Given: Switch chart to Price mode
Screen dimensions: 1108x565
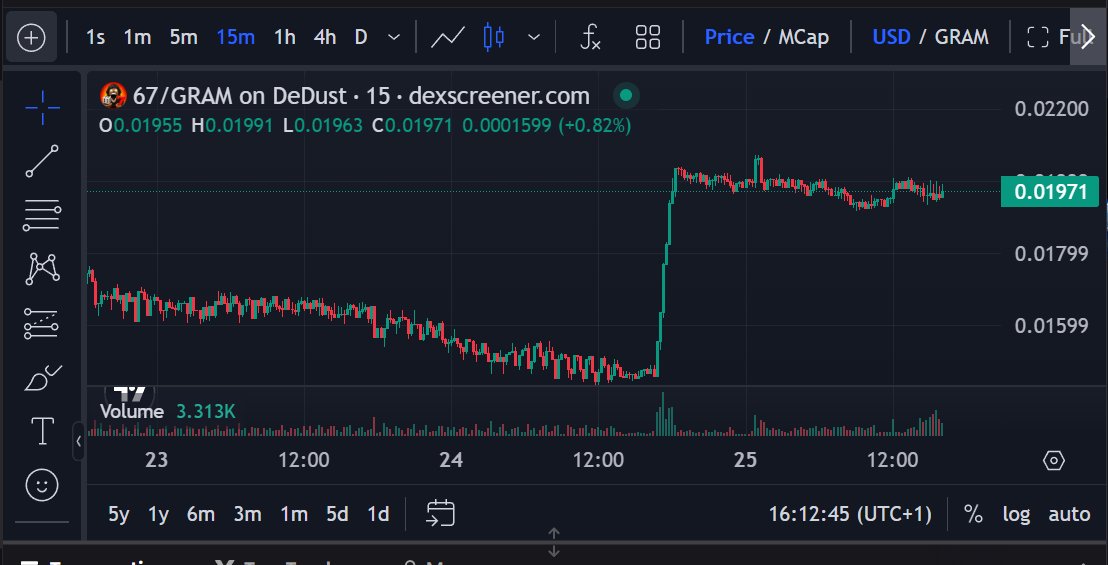Looking at the screenshot, I should coord(729,37).
